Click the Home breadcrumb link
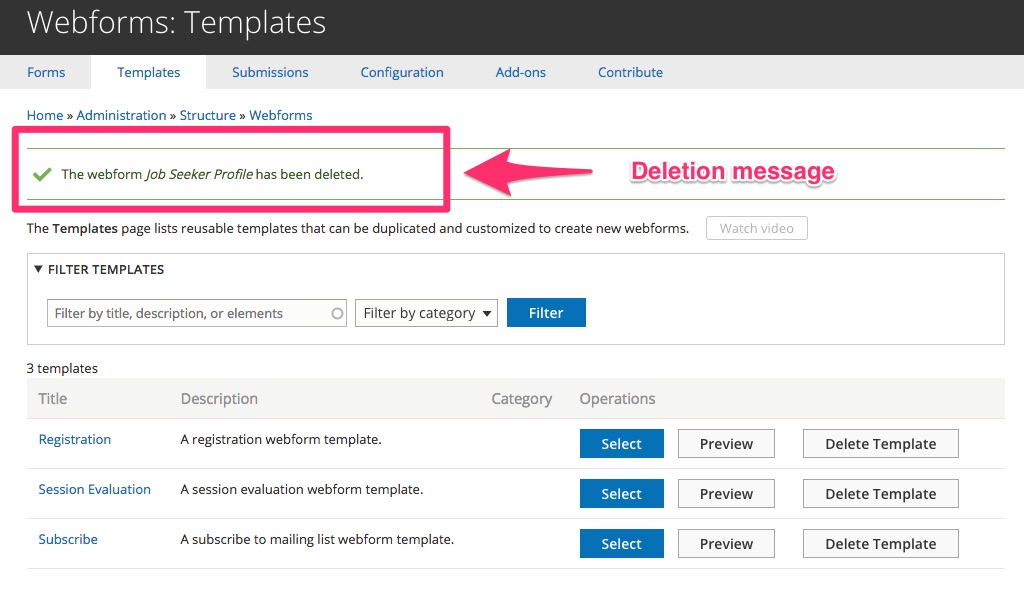Screen dimensions: 1024x615 tap(45, 116)
